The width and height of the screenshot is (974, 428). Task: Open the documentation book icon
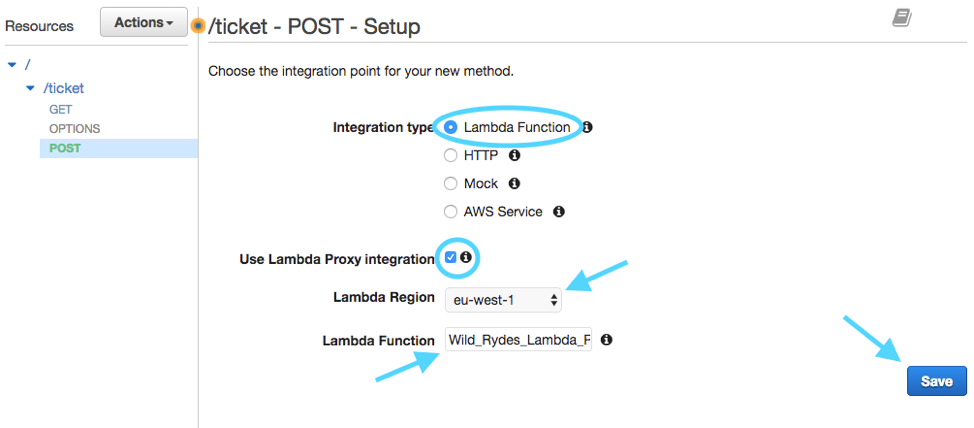(x=902, y=18)
